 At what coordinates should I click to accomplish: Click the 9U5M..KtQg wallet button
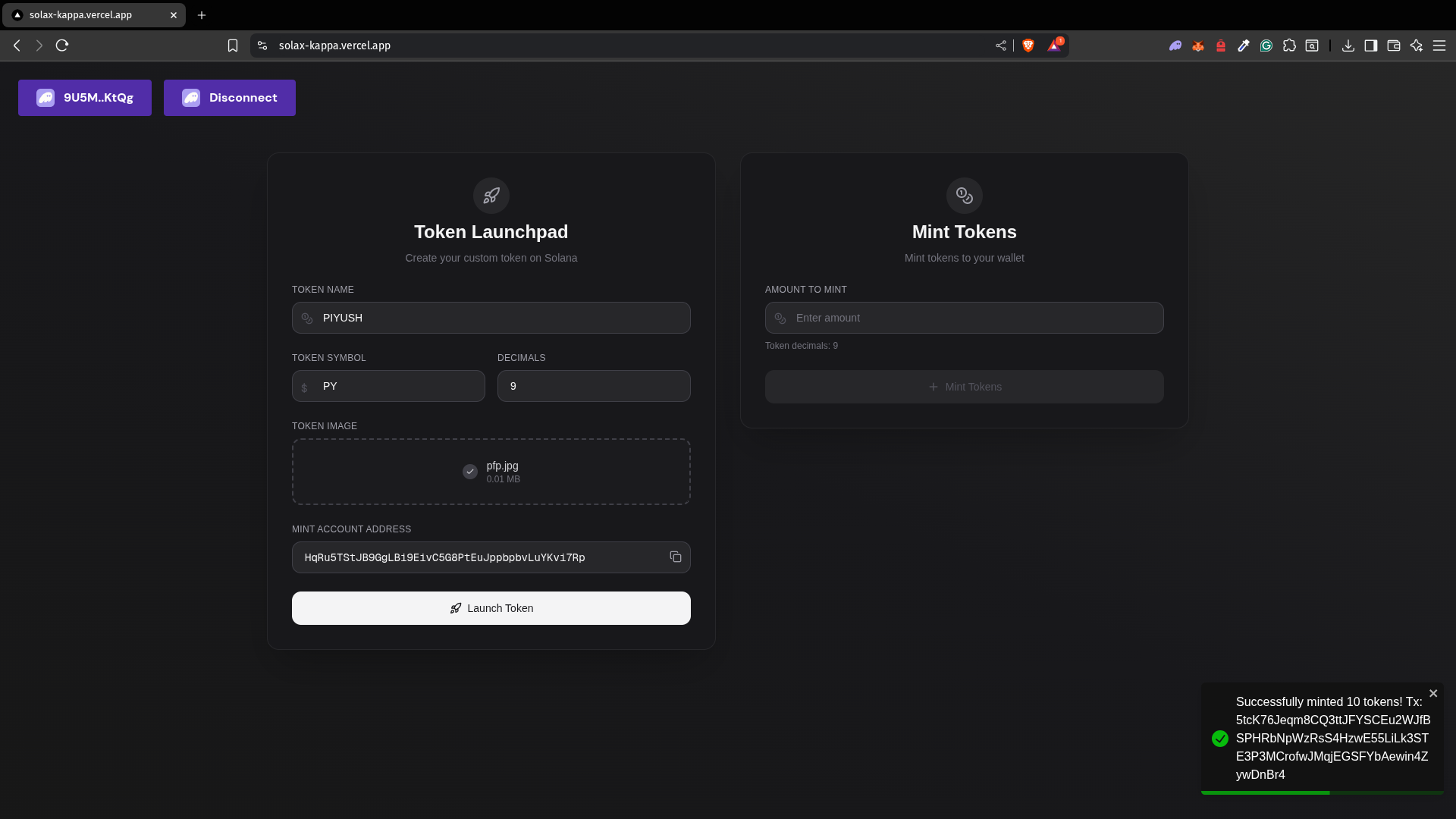(85, 98)
